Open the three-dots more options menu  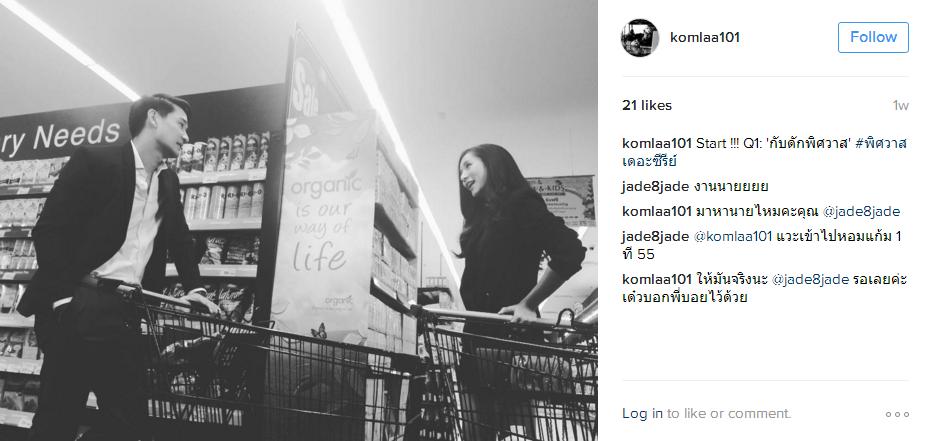(x=897, y=414)
